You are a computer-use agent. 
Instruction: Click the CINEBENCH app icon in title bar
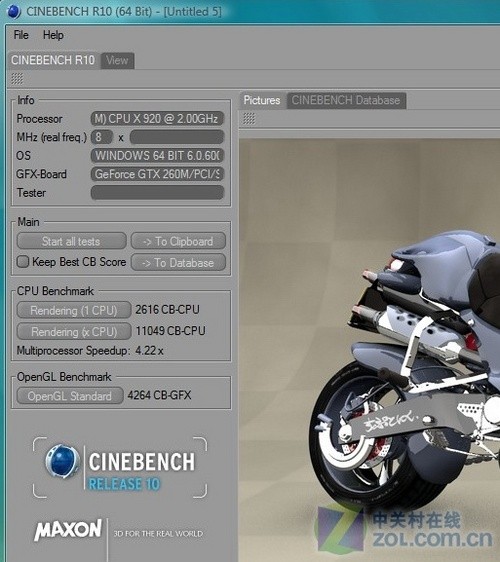[14, 11]
